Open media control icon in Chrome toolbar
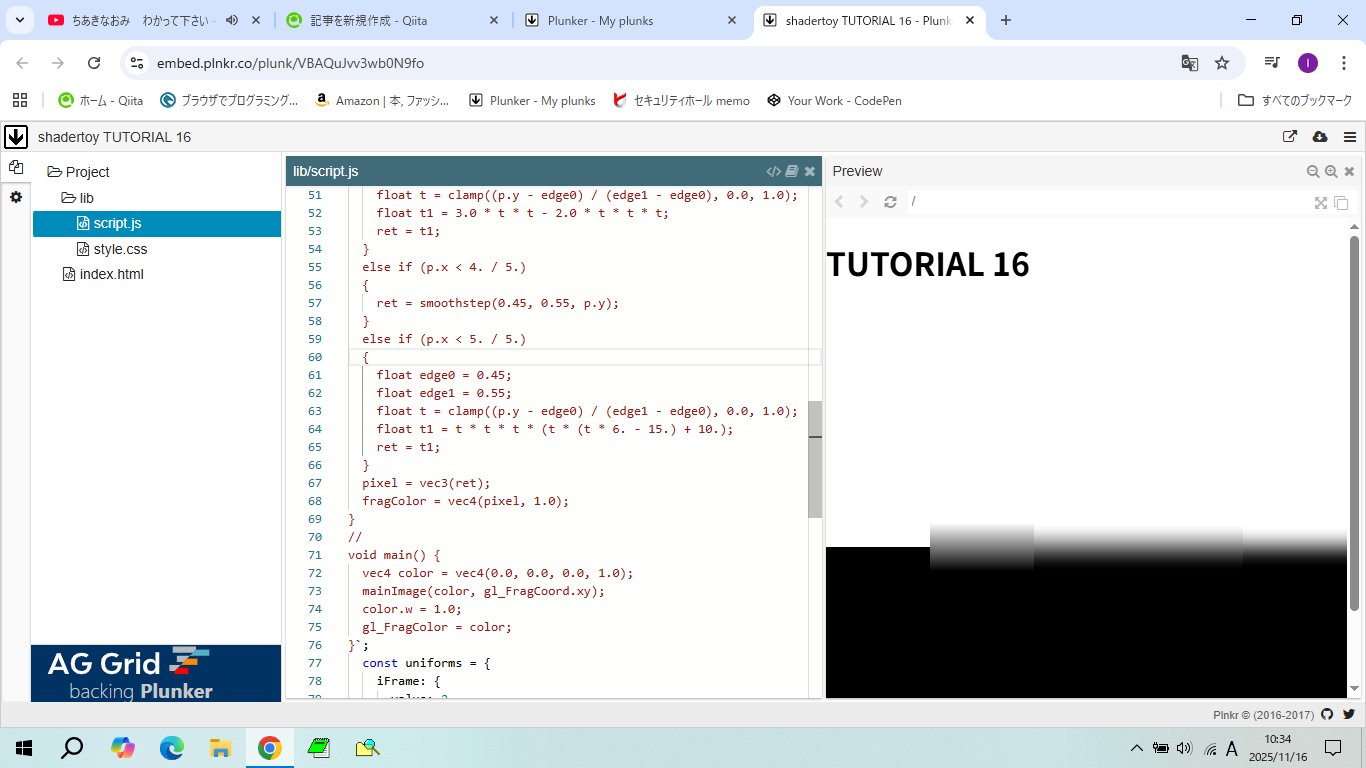Screen dimensions: 1366x768 [x=1272, y=63]
